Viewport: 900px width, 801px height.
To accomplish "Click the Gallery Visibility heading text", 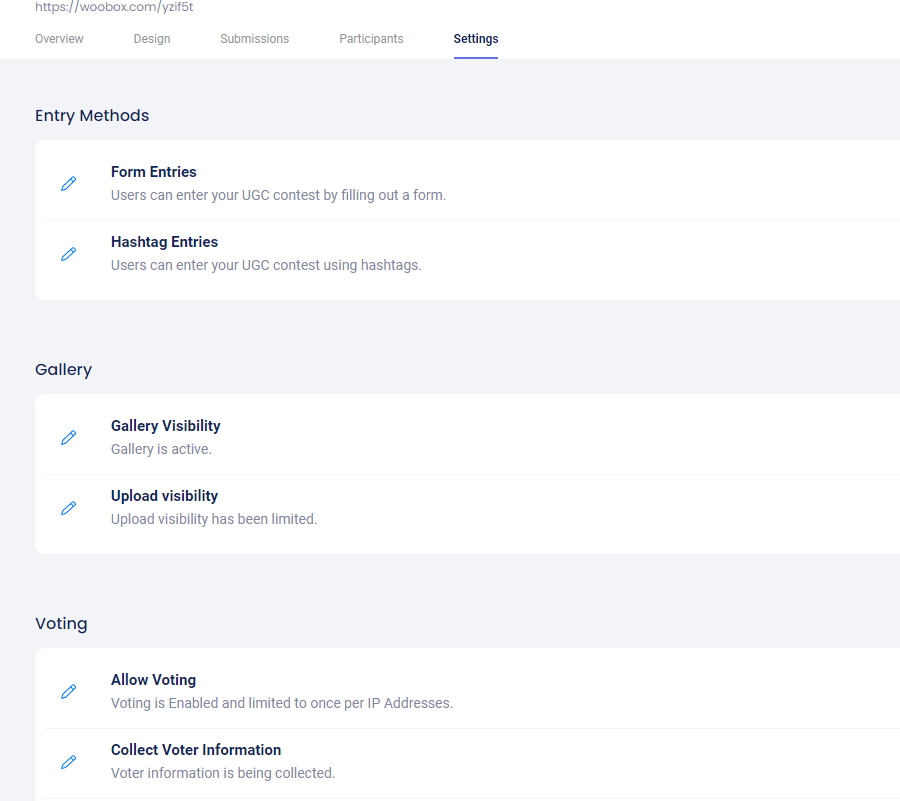I will (x=165, y=426).
